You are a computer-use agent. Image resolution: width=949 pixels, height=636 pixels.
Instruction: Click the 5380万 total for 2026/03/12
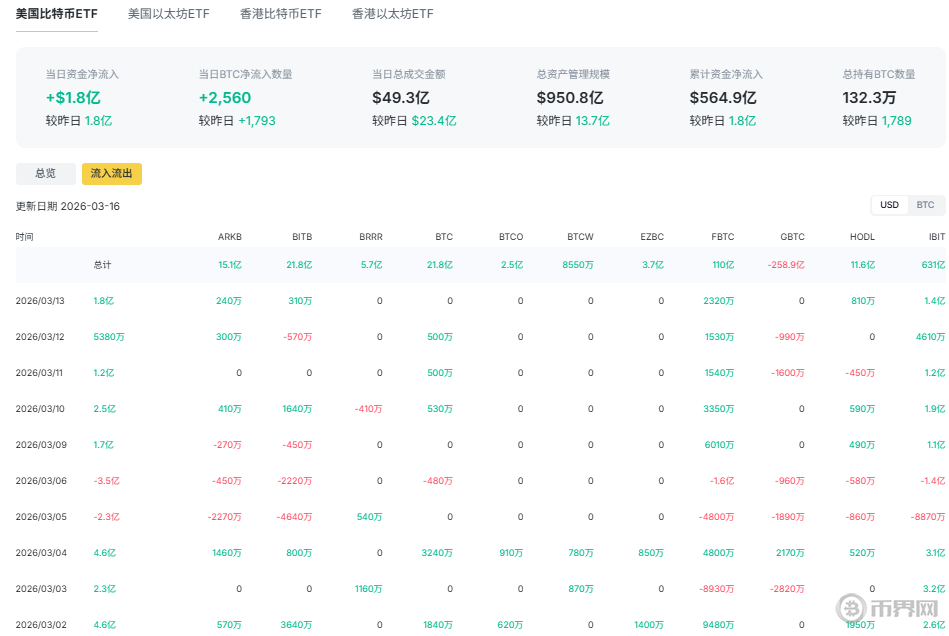pos(109,337)
